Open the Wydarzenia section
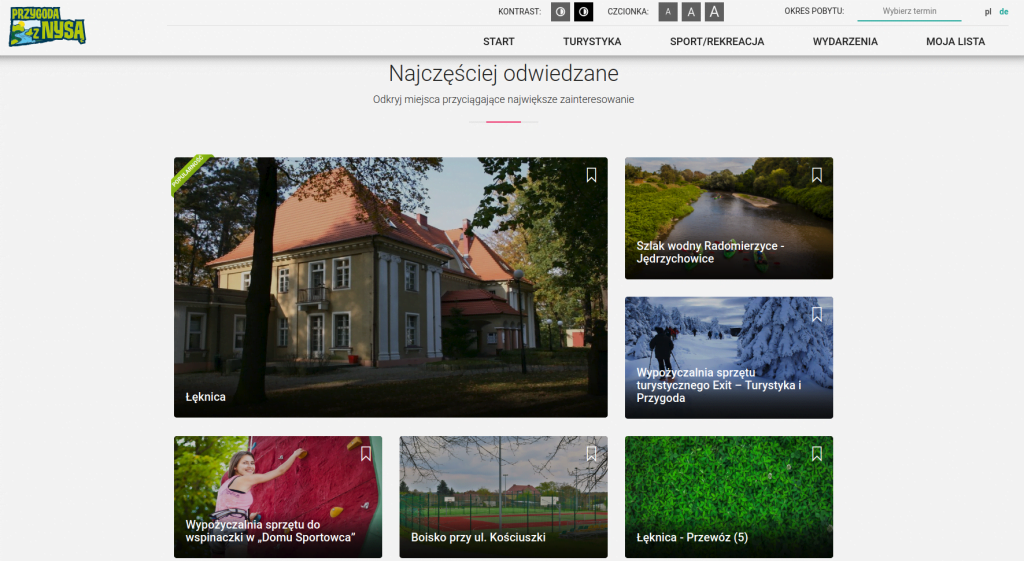This screenshot has width=1024, height=561. pyautogui.click(x=845, y=42)
